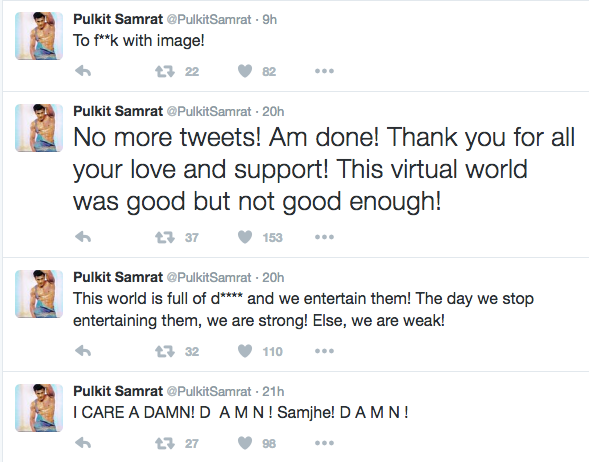Like the tweet with 82 likes

[245, 71]
